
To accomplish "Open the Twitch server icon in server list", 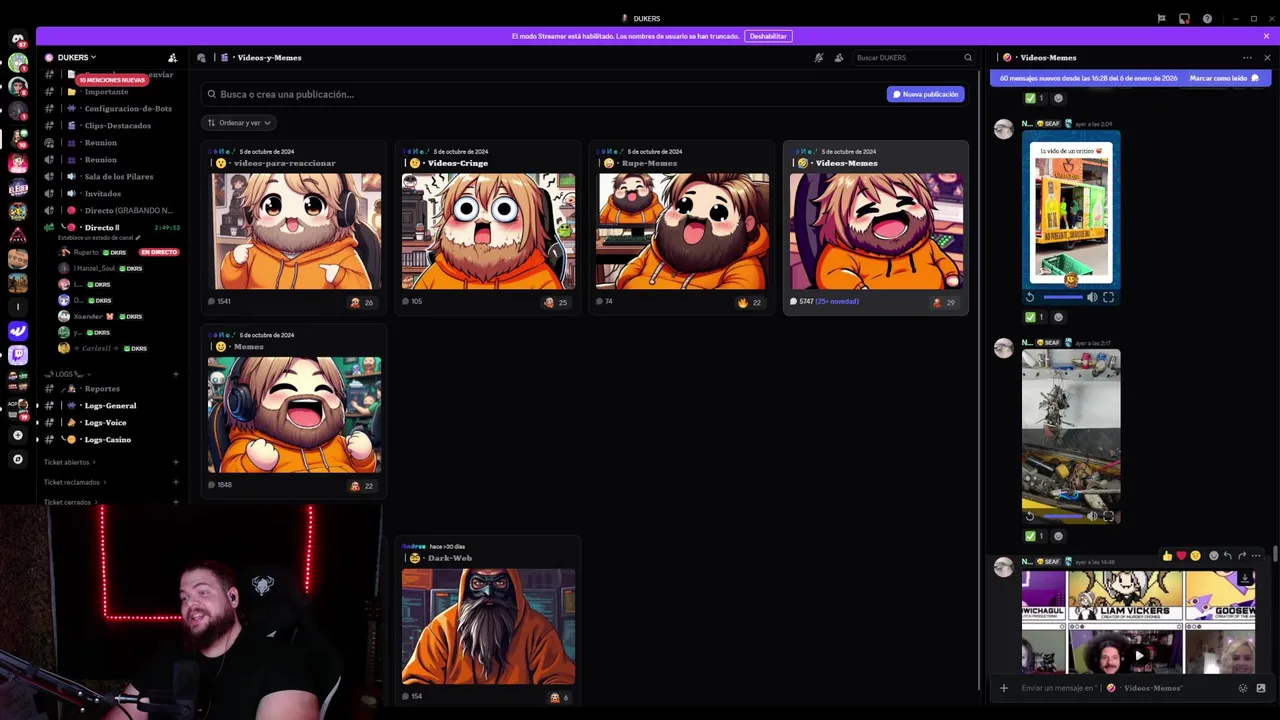I will (x=17, y=355).
